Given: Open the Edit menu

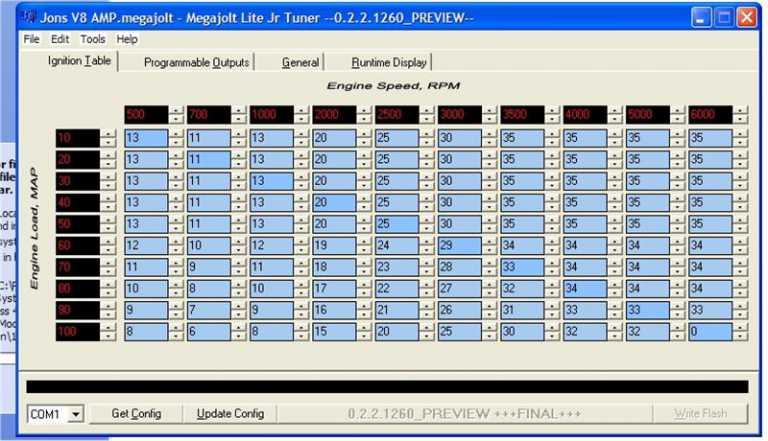Looking at the screenshot, I should coord(60,39).
